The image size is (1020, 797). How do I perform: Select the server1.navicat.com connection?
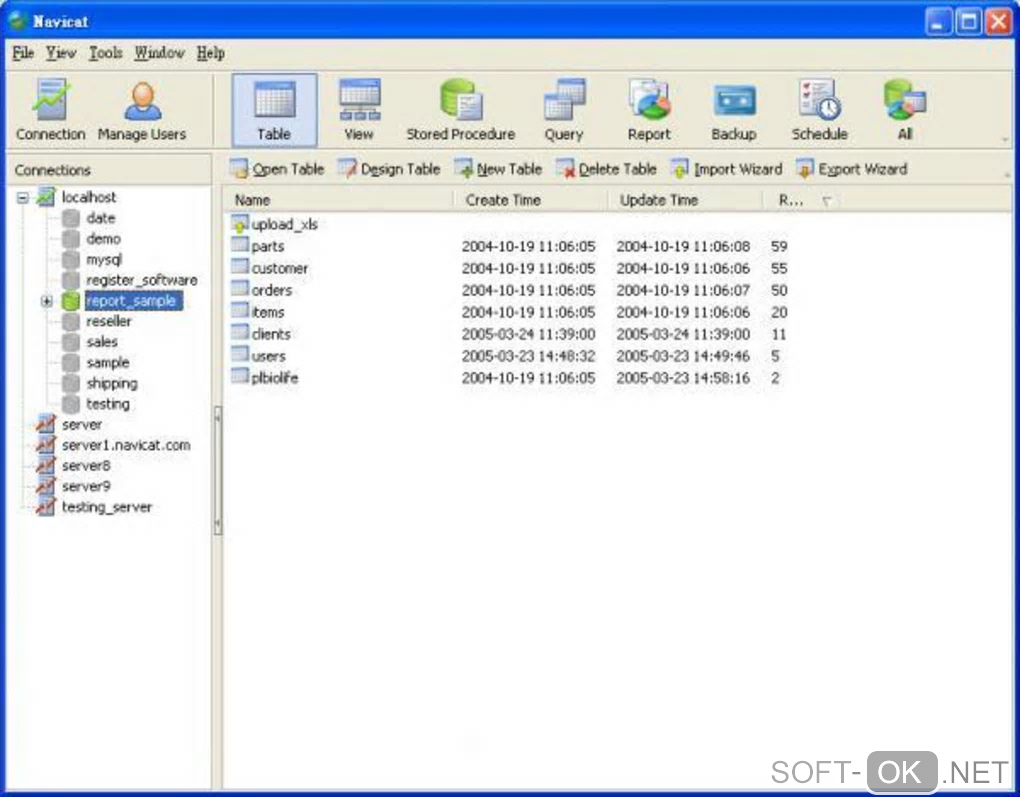coord(126,446)
